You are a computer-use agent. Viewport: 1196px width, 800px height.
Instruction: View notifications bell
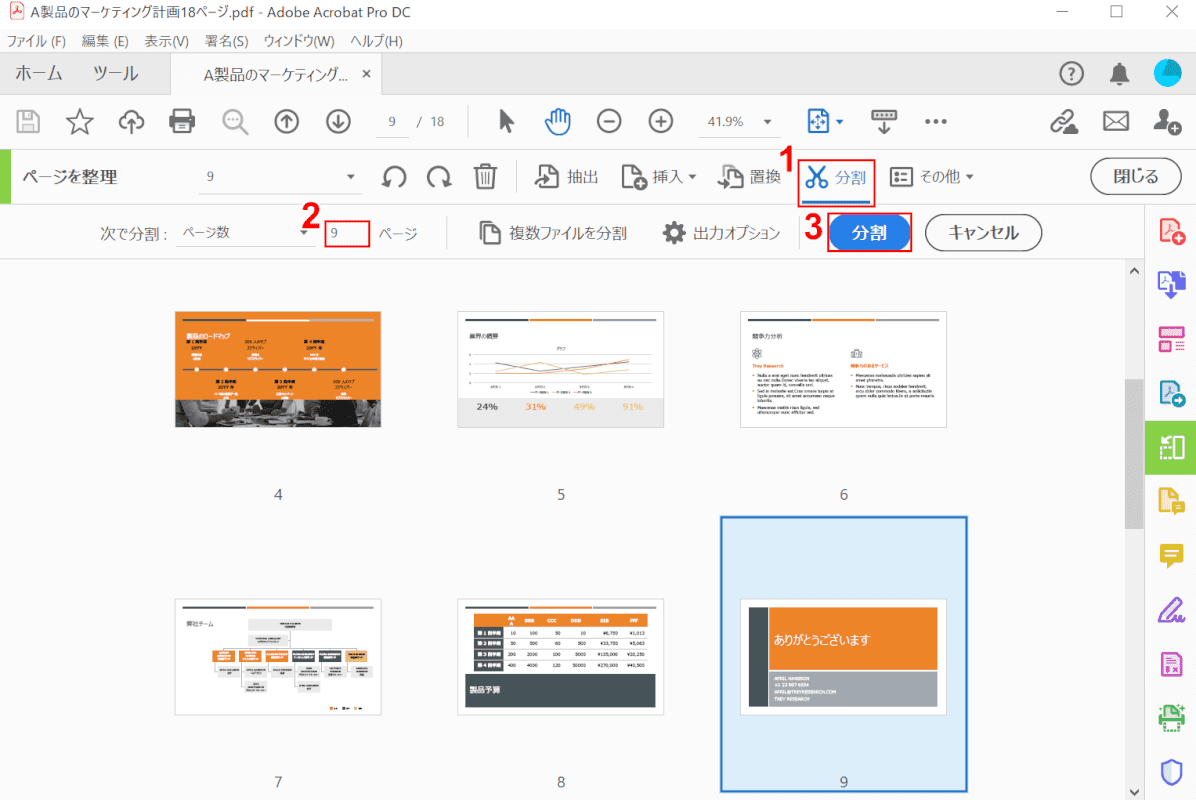coord(1119,74)
